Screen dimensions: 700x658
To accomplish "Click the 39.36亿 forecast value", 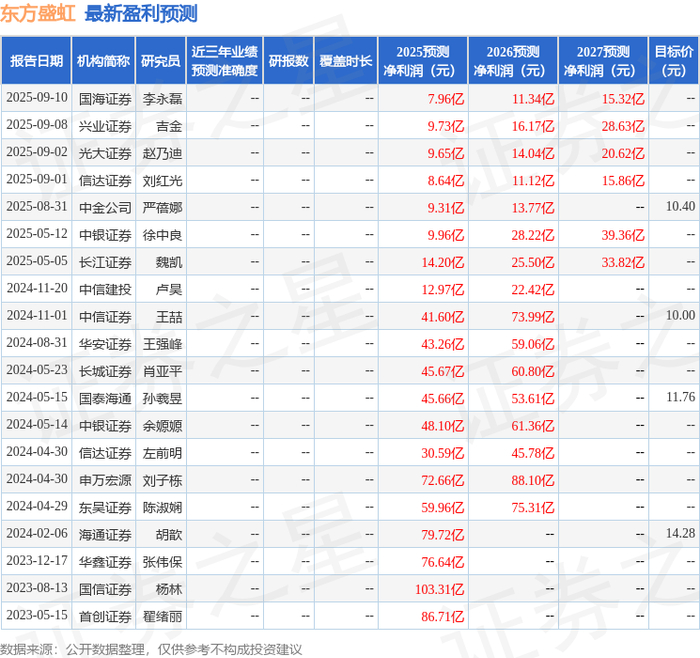I will [623, 235].
